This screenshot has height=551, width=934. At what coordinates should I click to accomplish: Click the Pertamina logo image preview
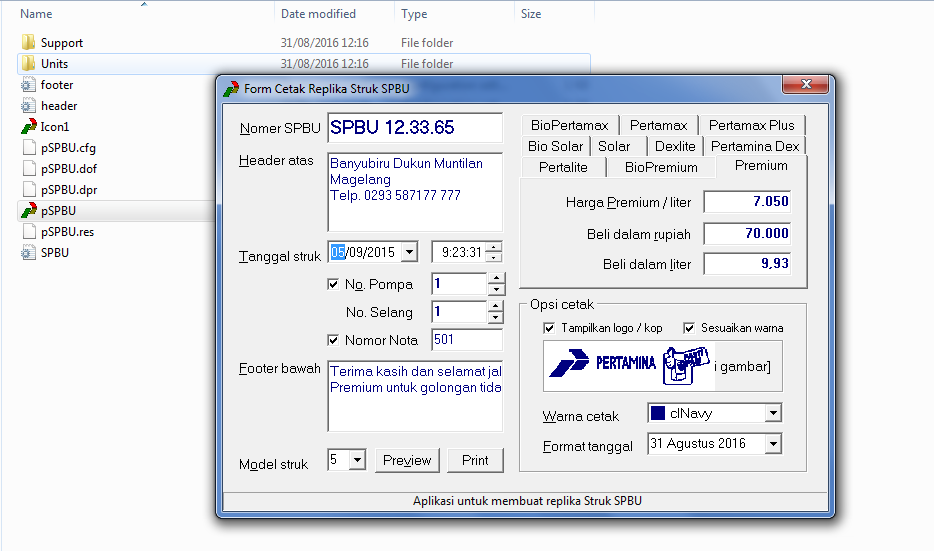(x=629, y=366)
